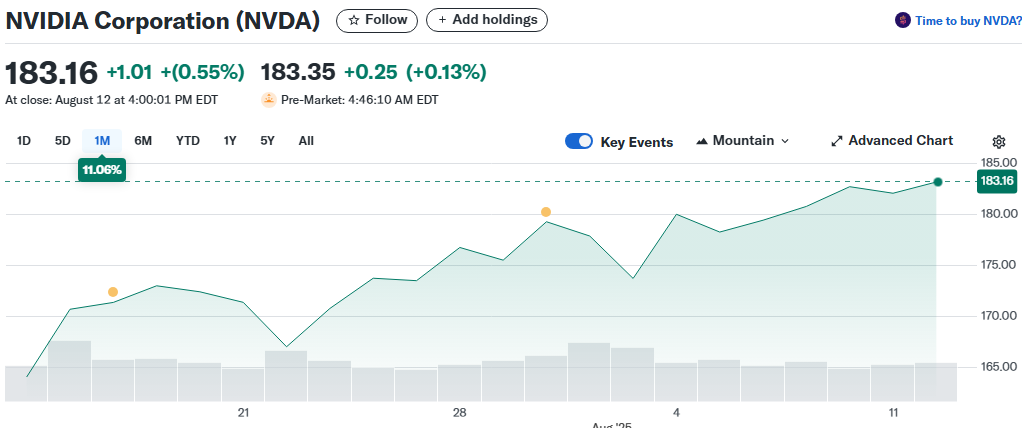Show the All time range
This screenshot has height=428, width=1031.
[306, 141]
